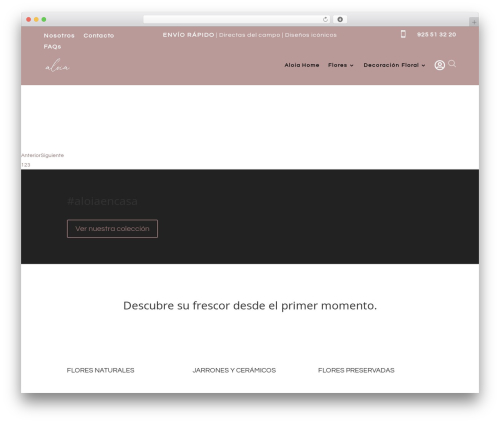500x423 pixels.
Task: Open the Decoración Floral menu item
Action: [x=391, y=65]
